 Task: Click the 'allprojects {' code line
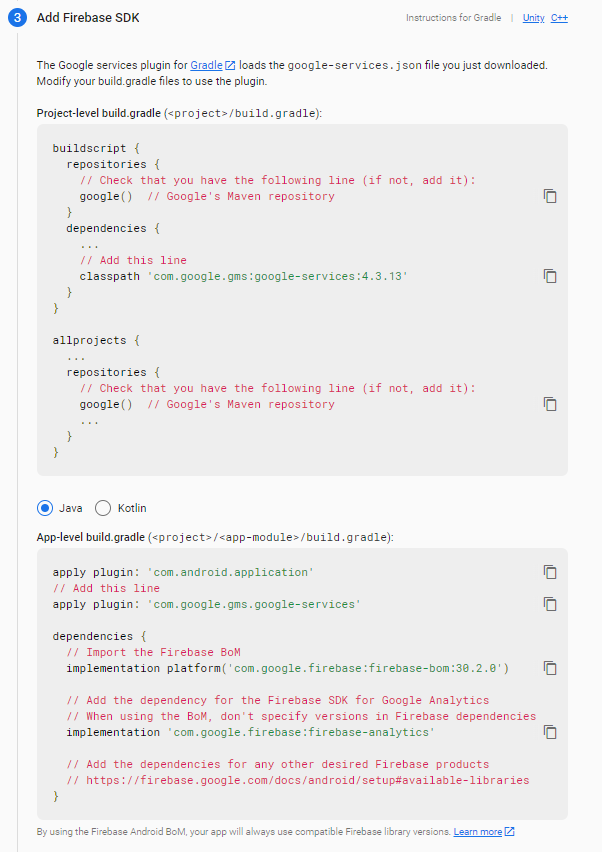(96, 340)
